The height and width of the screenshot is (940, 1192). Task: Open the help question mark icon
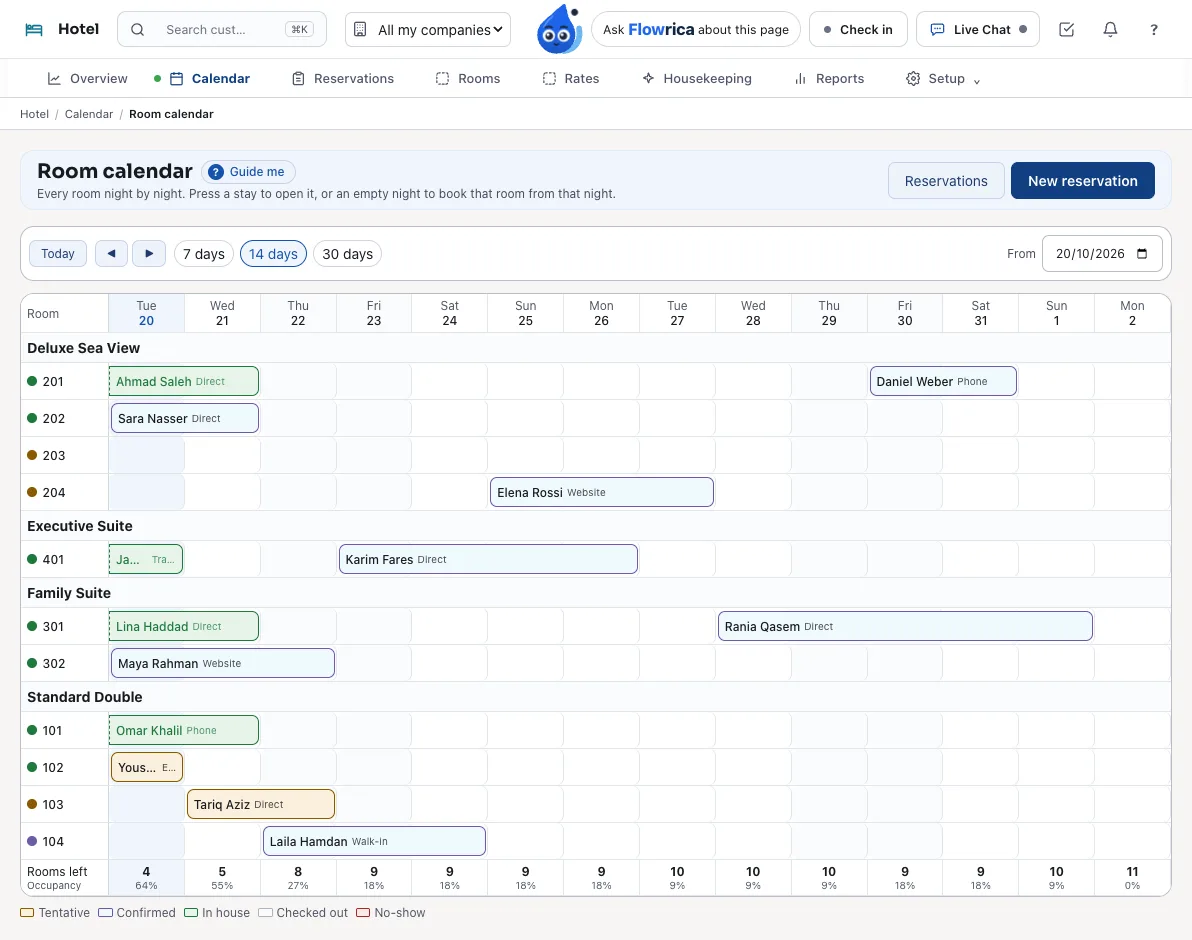[1154, 30]
